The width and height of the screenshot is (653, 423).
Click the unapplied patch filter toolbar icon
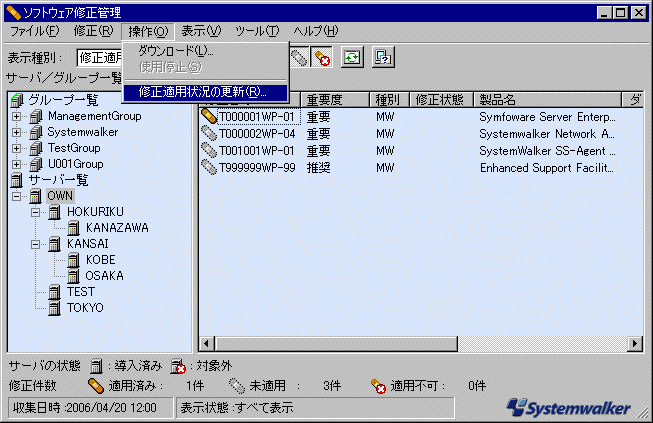click(x=299, y=57)
